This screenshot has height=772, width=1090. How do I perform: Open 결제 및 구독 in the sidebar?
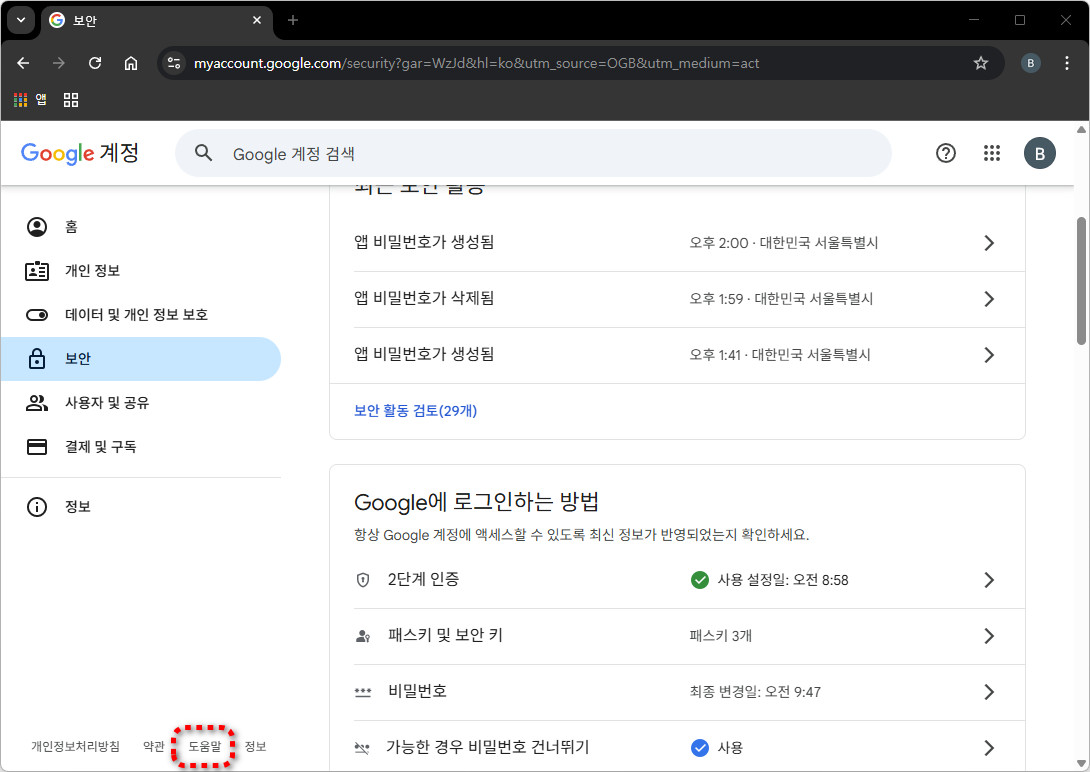point(140,447)
